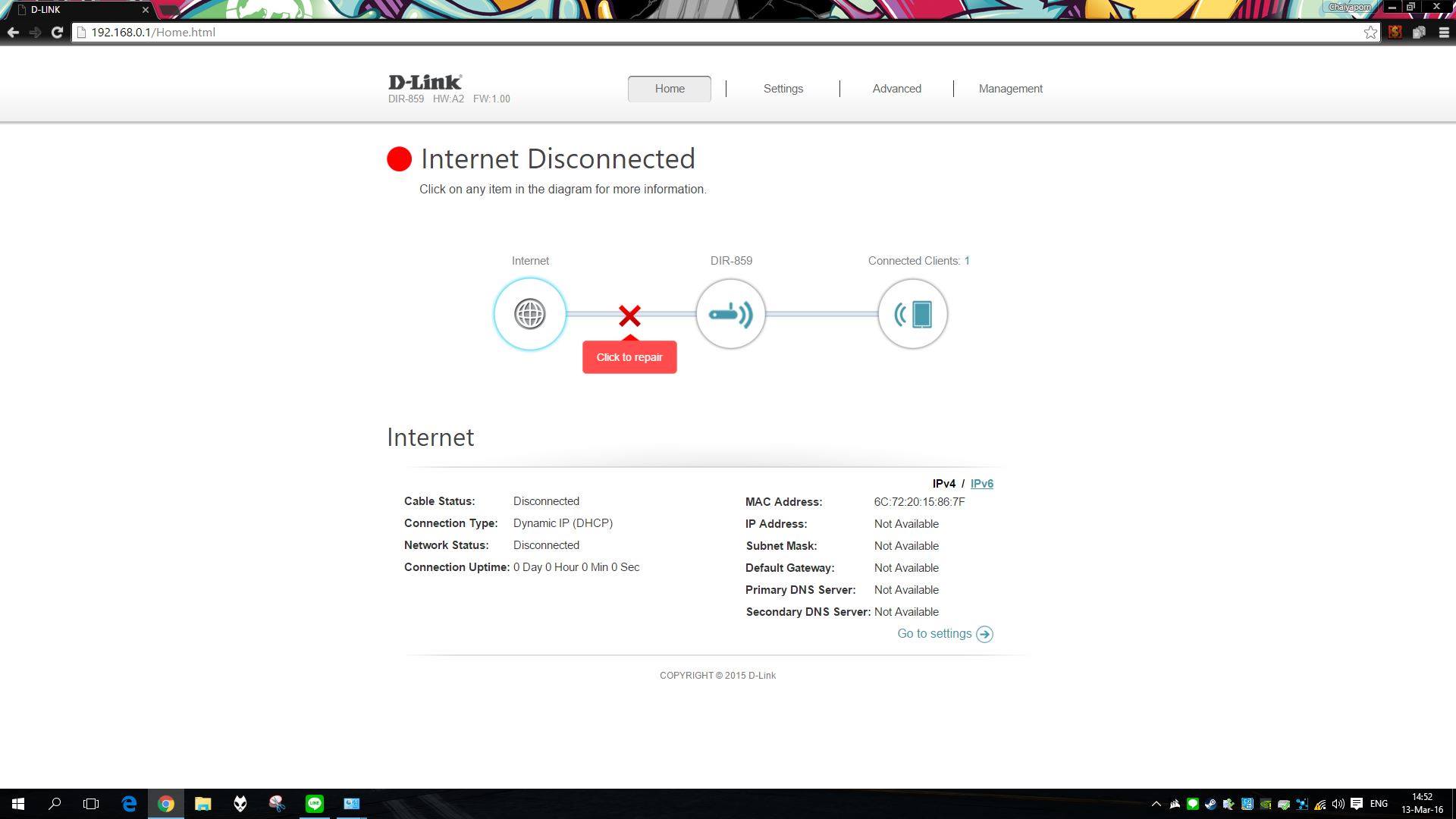Switch to the IPv6 link

982,484
